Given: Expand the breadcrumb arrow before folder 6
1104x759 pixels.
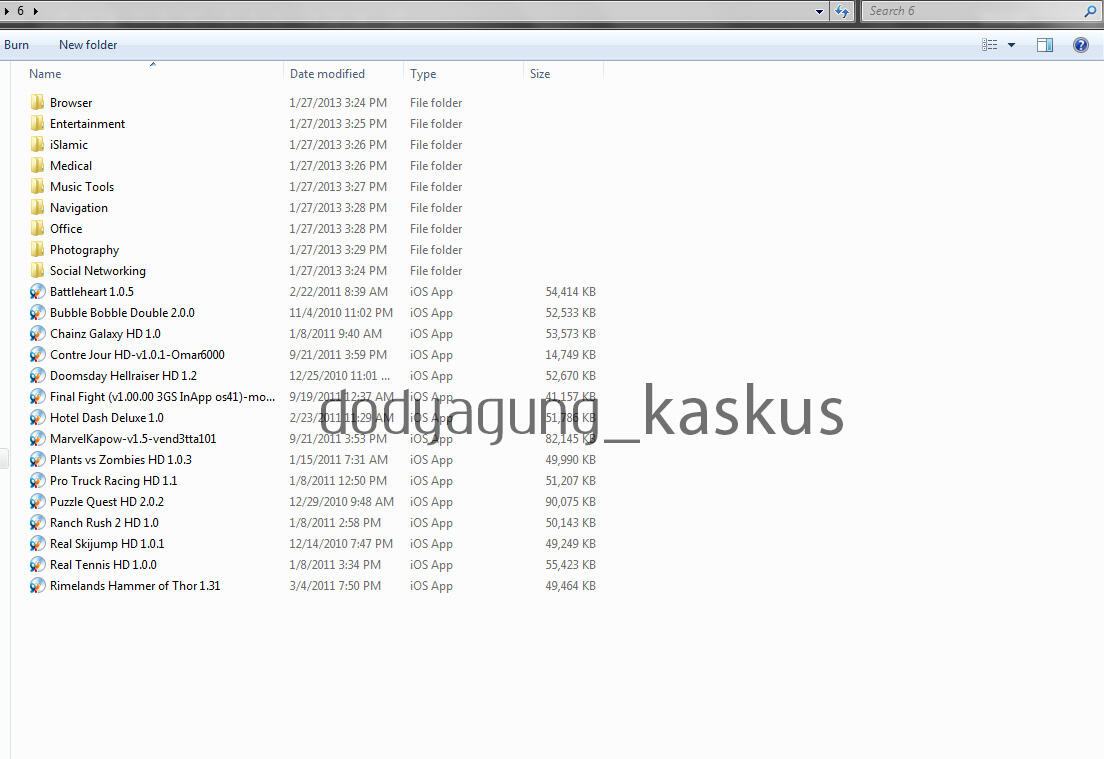Looking at the screenshot, I should coord(6,11).
